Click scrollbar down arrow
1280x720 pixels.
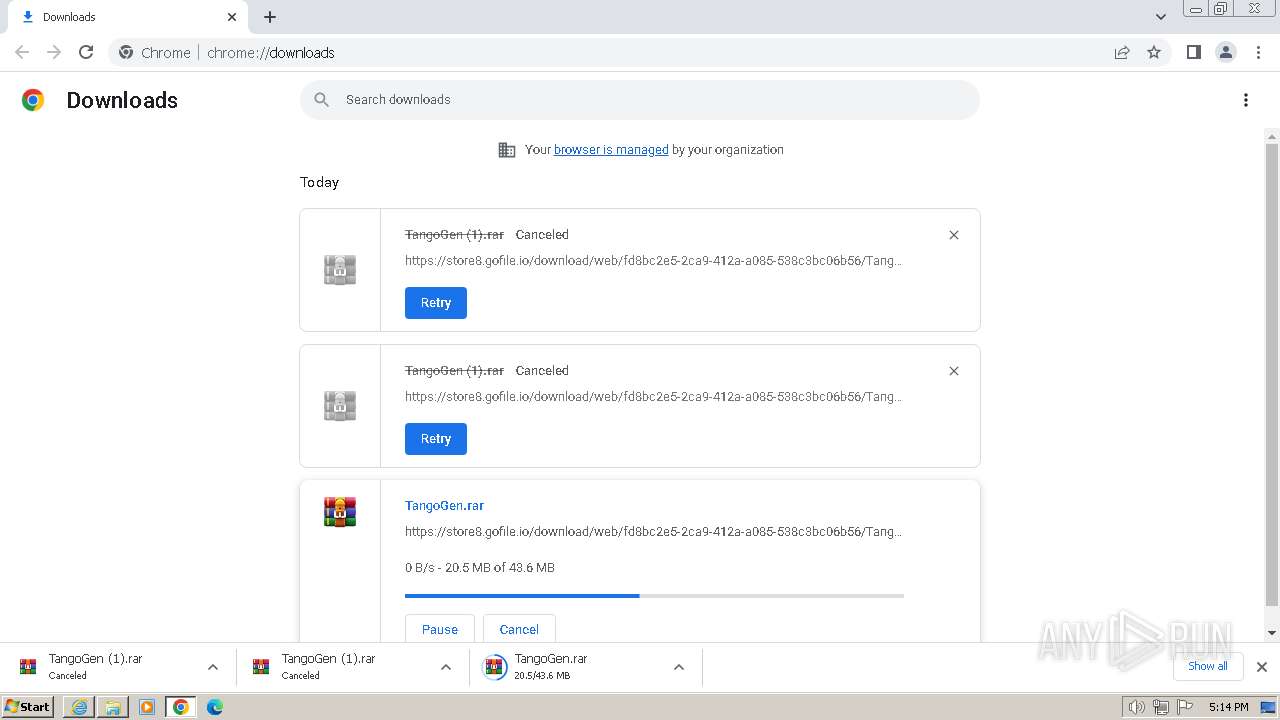1272,633
